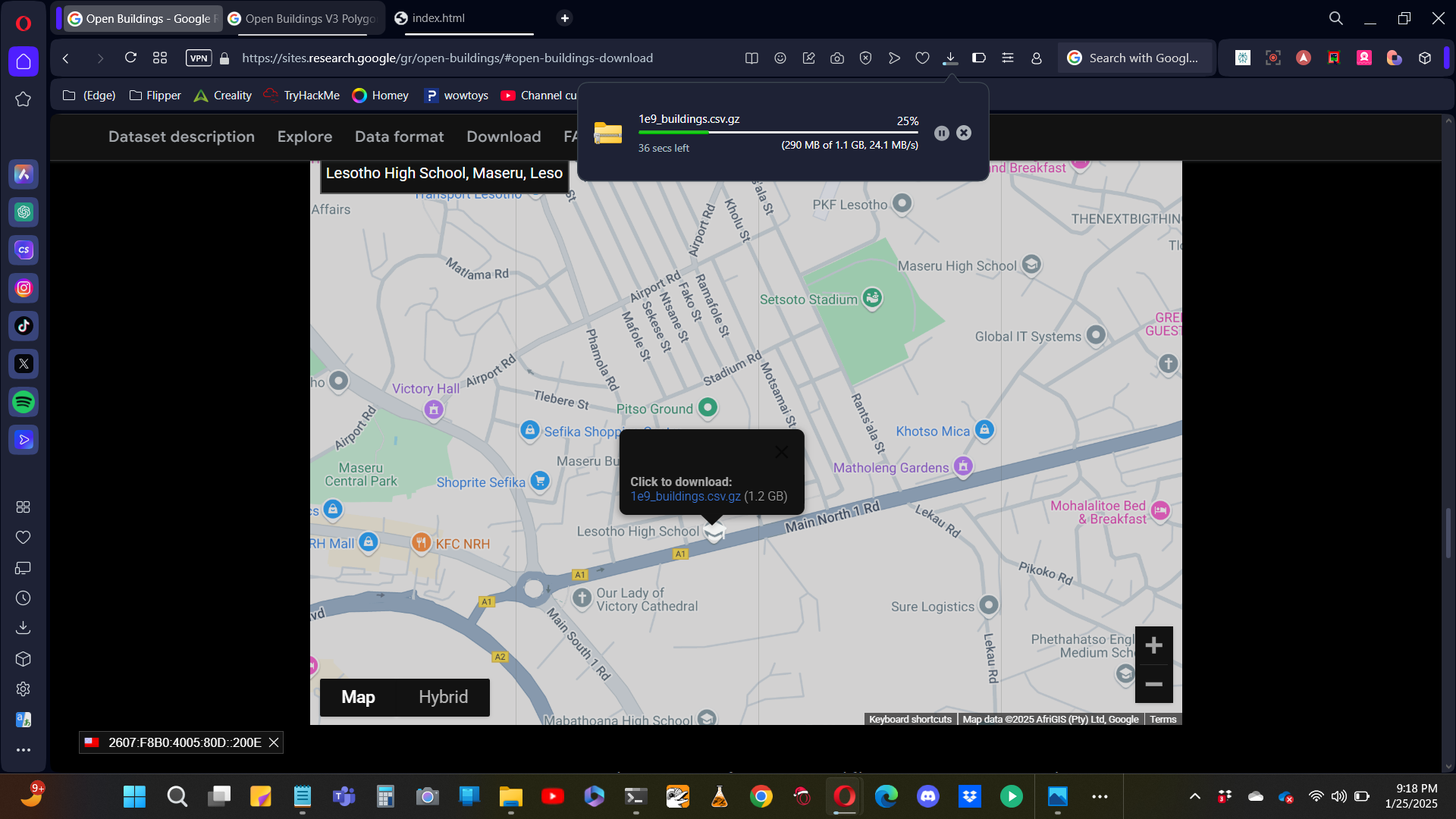The height and width of the screenshot is (819, 1456).
Task: Pause the 1e9_buildings.csv.gz download
Action: coord(941,133)
